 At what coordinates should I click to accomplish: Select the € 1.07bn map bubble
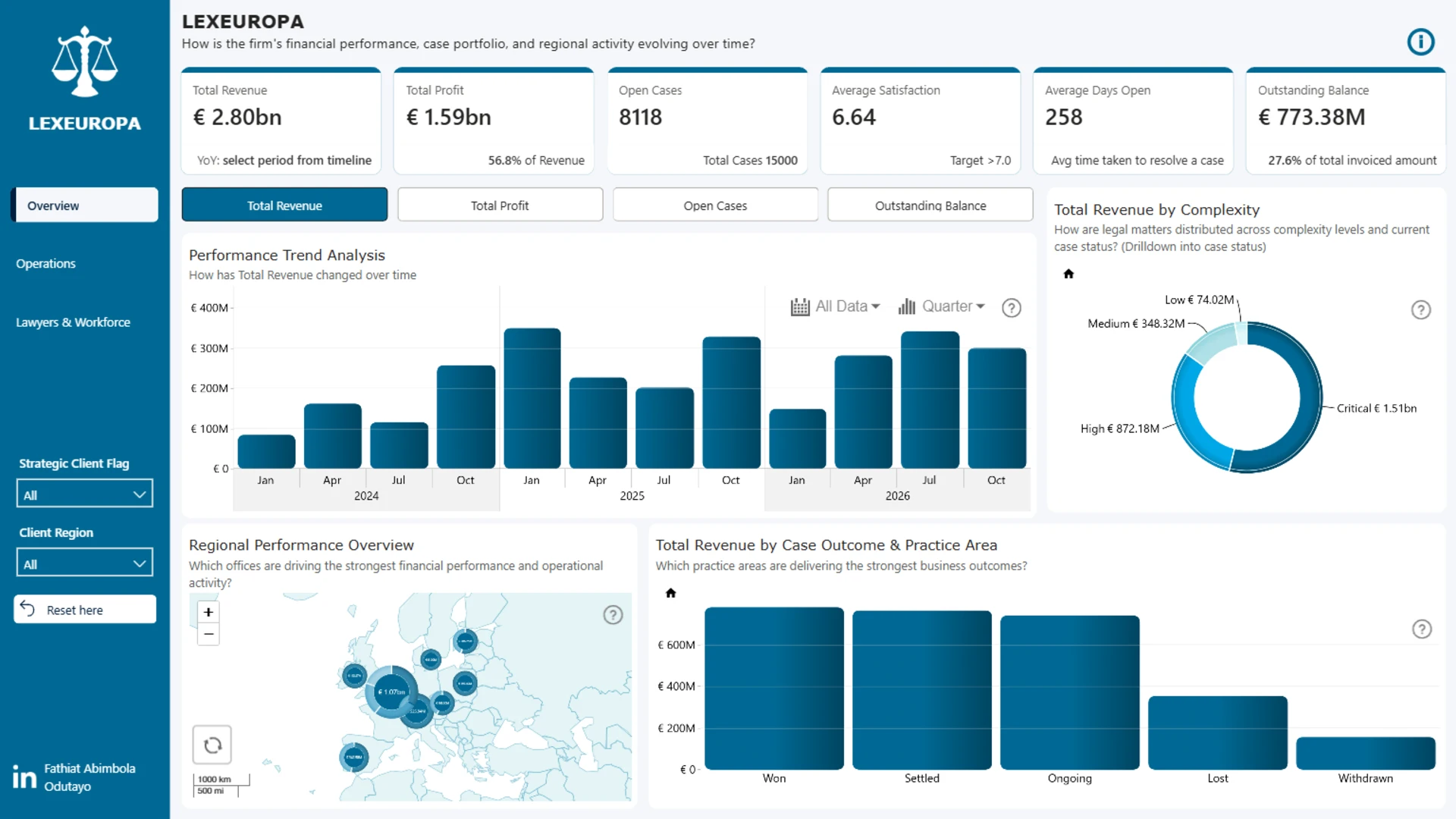tap(391, 692)
